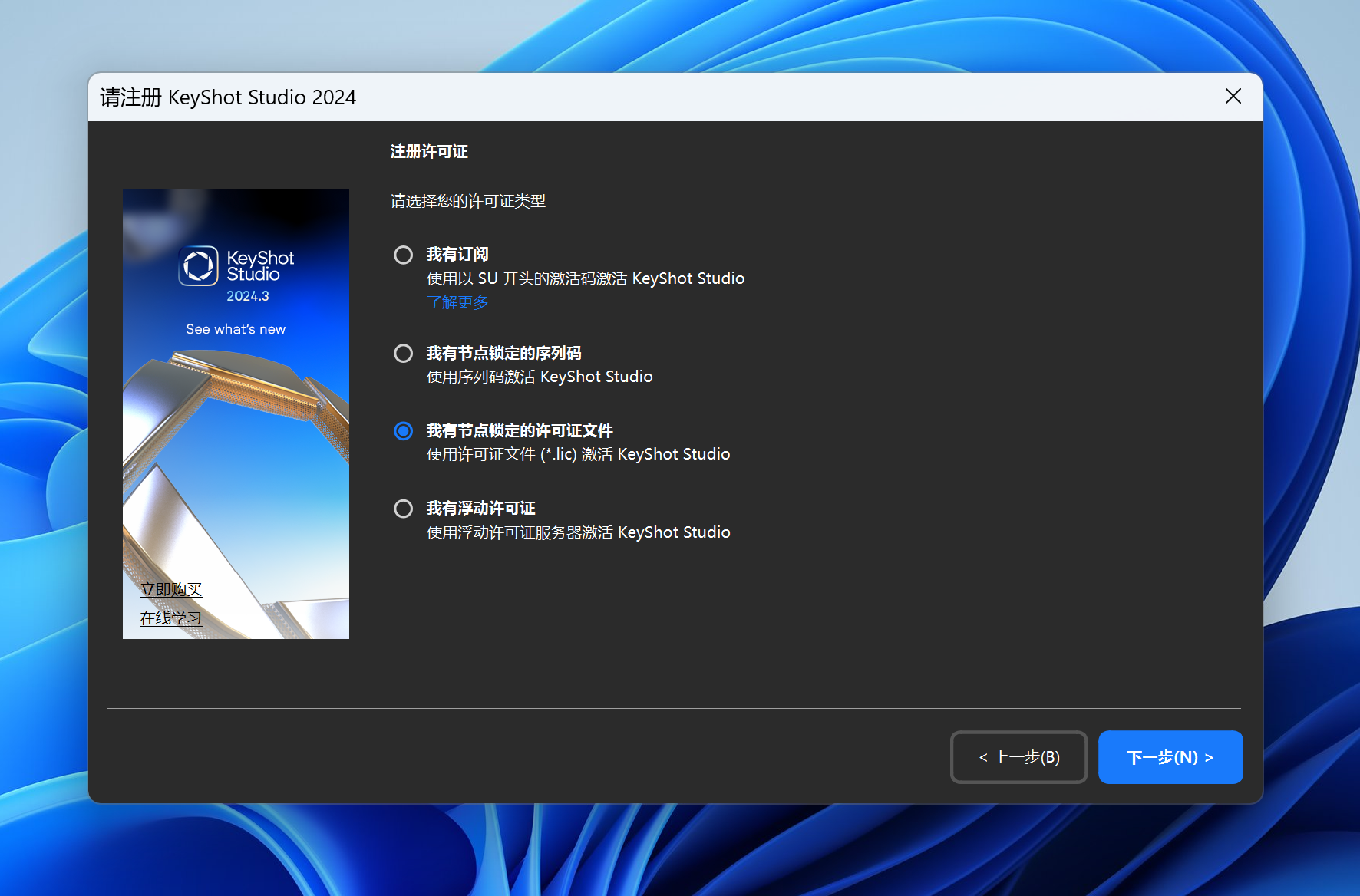Go back with 上一步(B) button

1018,757
